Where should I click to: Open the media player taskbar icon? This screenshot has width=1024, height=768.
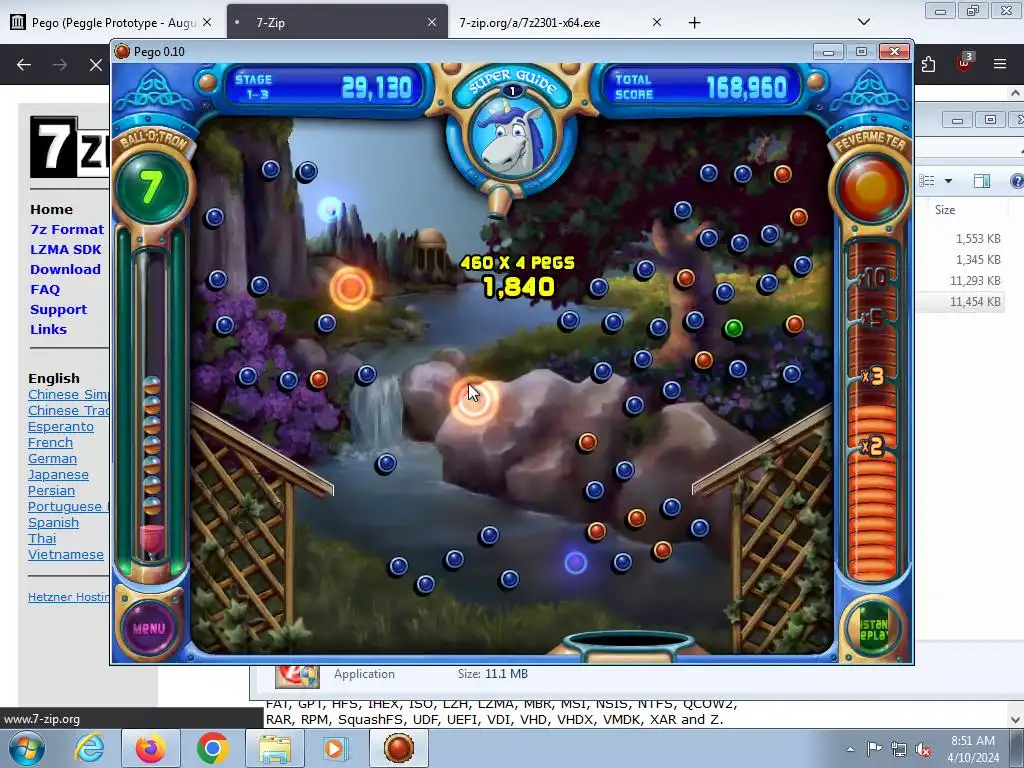[336, 748]
